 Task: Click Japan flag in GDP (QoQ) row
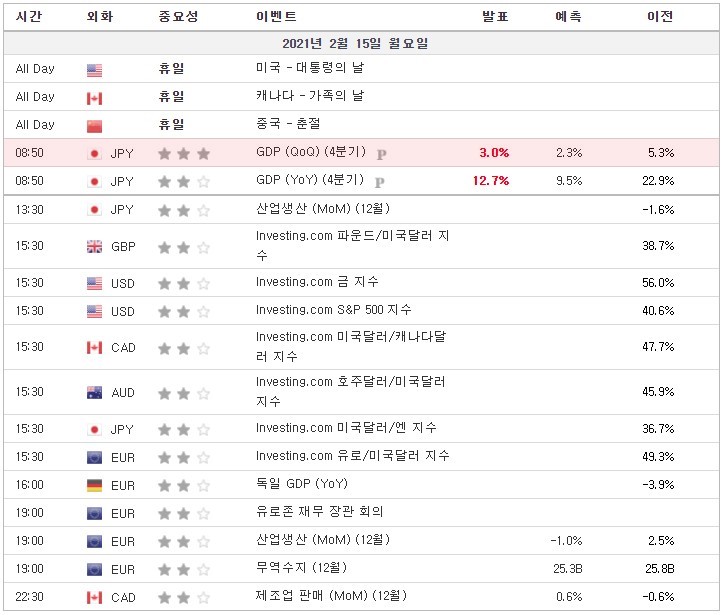(x=94, y=154)
